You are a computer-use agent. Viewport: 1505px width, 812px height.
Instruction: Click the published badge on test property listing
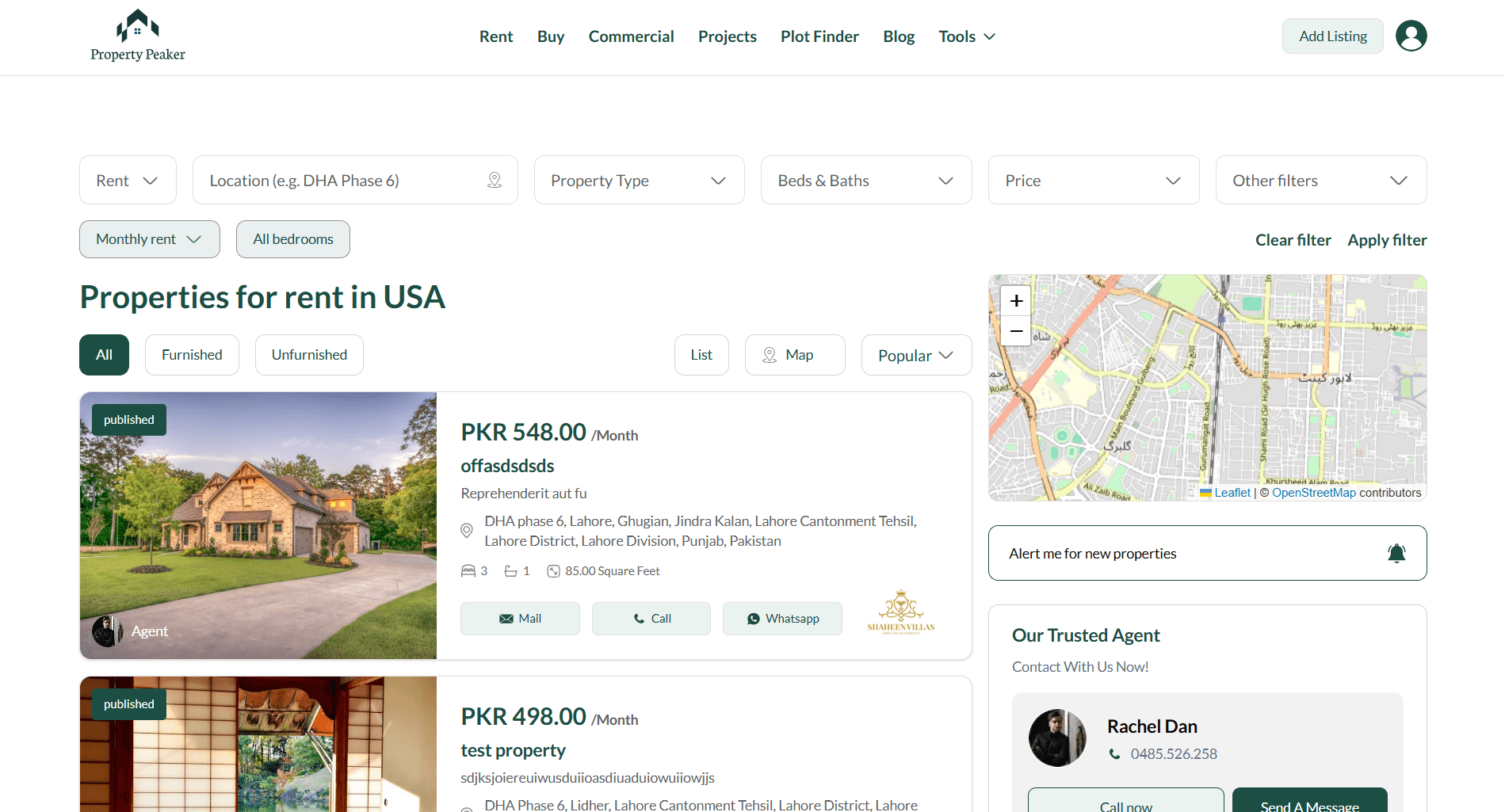pos(129,704)
